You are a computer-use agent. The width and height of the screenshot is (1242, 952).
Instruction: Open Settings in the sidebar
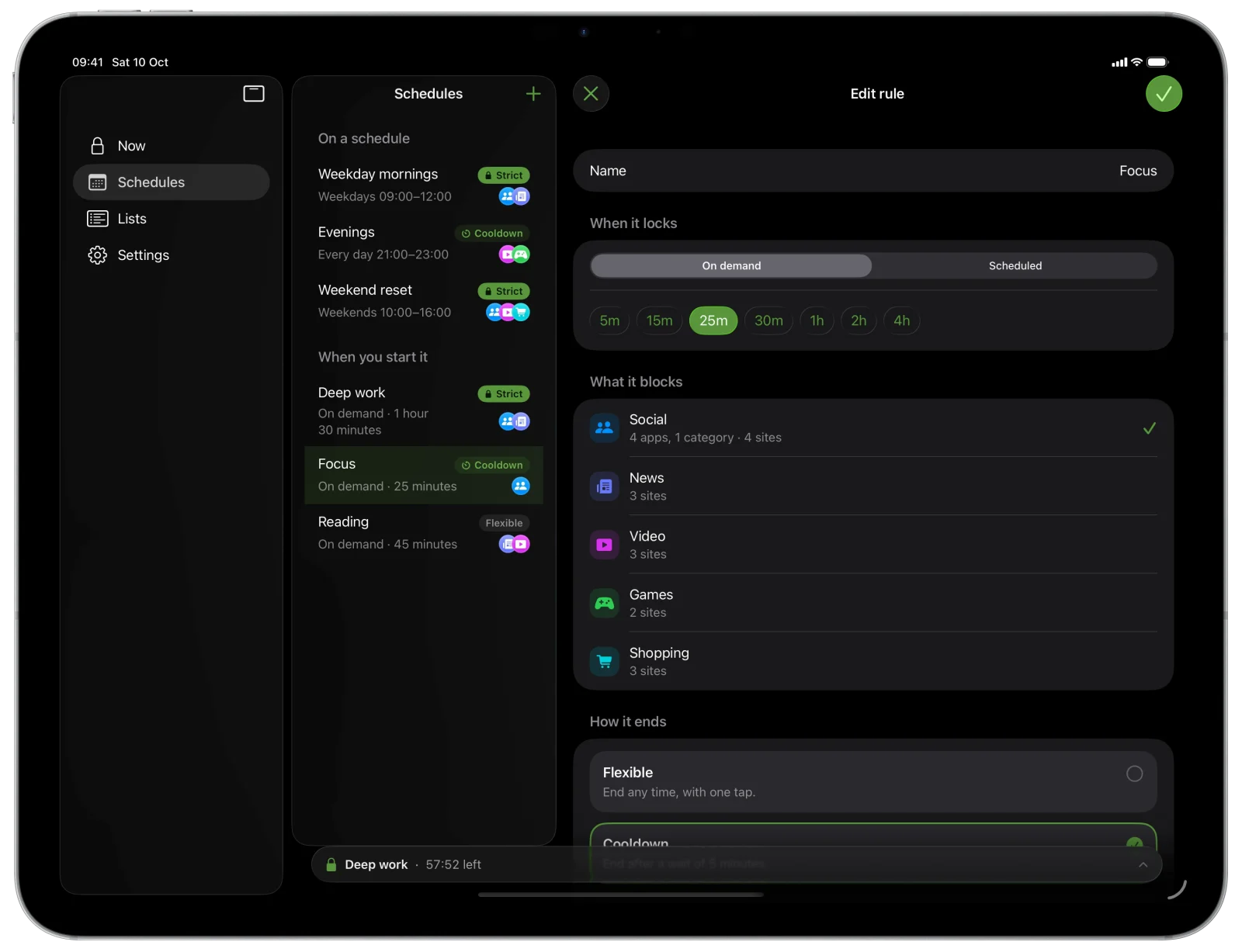[x=172, y=255]
